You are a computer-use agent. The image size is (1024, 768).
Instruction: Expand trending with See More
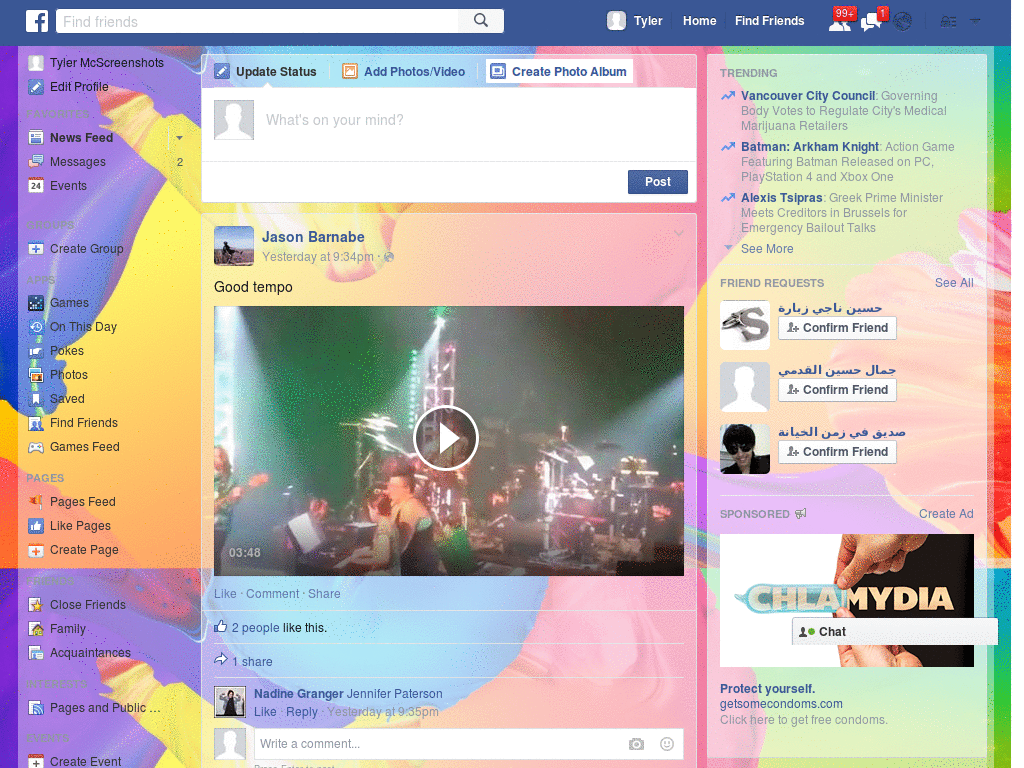(x=767, y=249)
